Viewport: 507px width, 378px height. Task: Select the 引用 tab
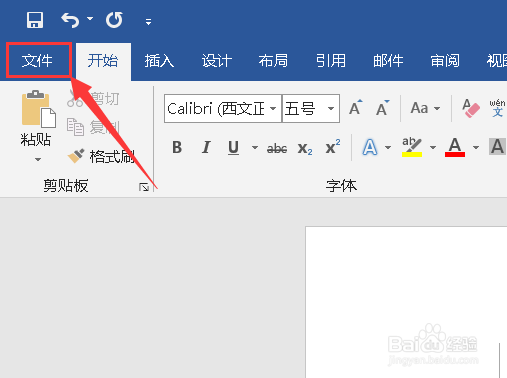(331, 61)
